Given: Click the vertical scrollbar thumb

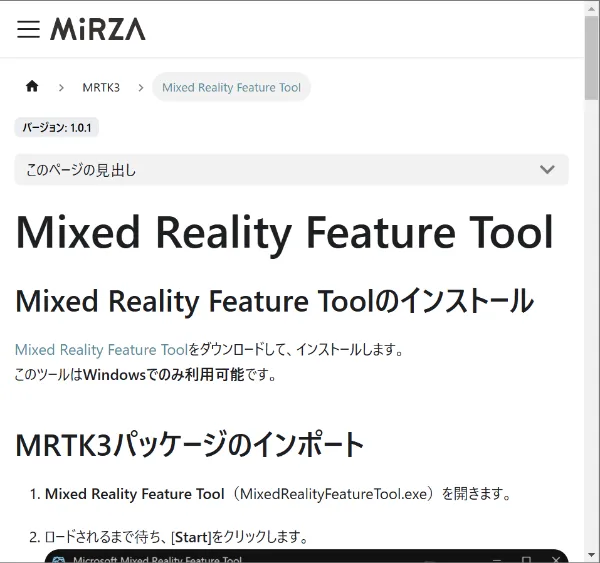Looking at the screenshot, I should coord(591,55).
